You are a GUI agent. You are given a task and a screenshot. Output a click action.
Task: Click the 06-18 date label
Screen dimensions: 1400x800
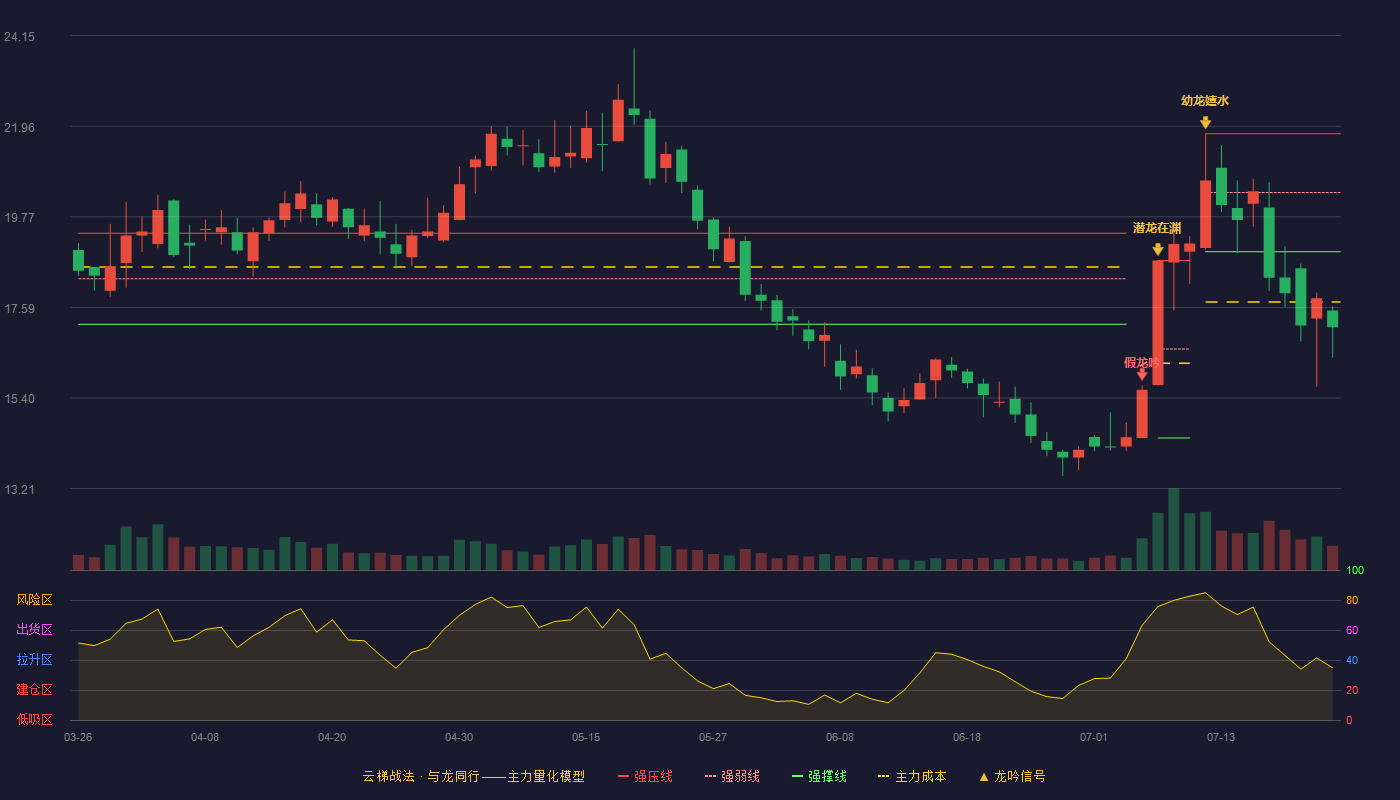[x=967, y=737]
